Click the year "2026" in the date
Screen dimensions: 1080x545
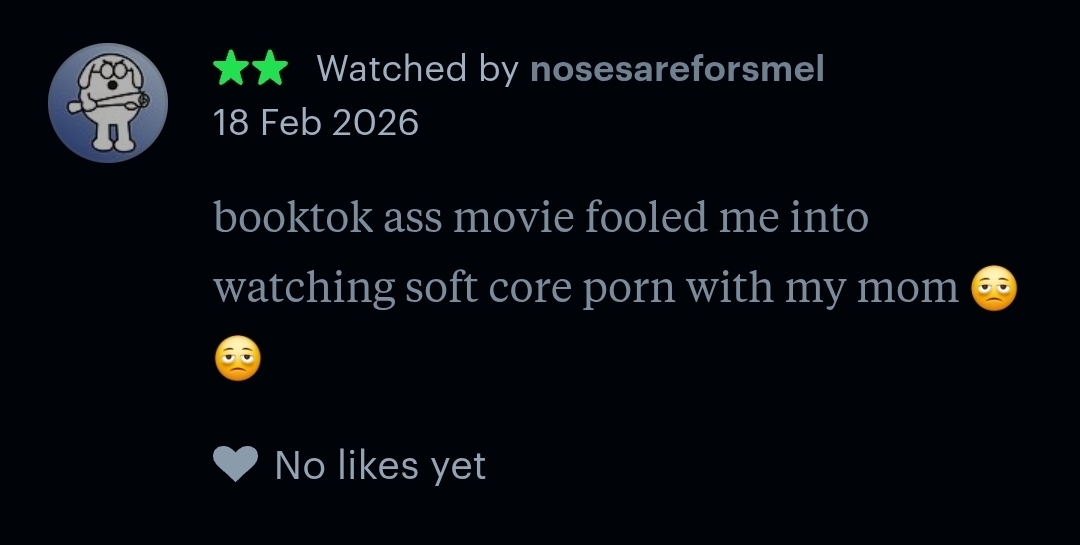(375, 123)
